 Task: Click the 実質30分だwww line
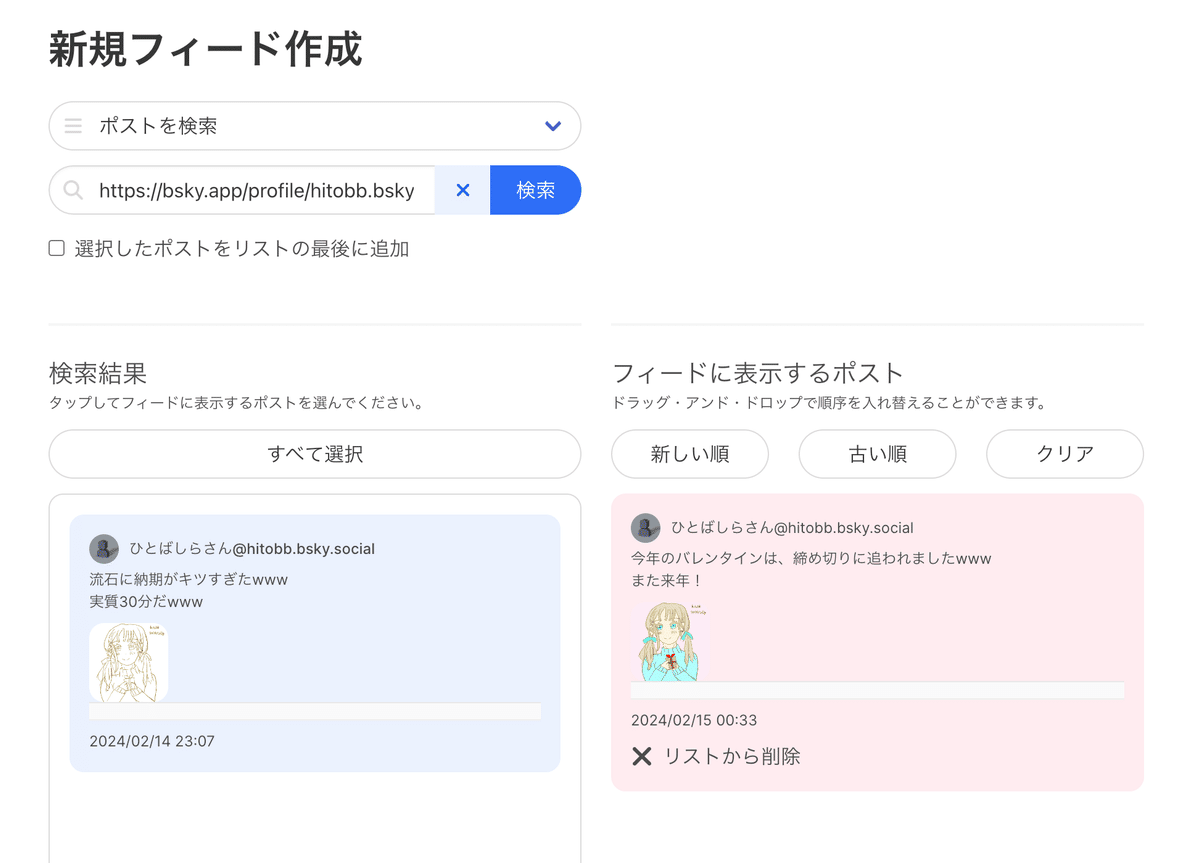[146, 602]
